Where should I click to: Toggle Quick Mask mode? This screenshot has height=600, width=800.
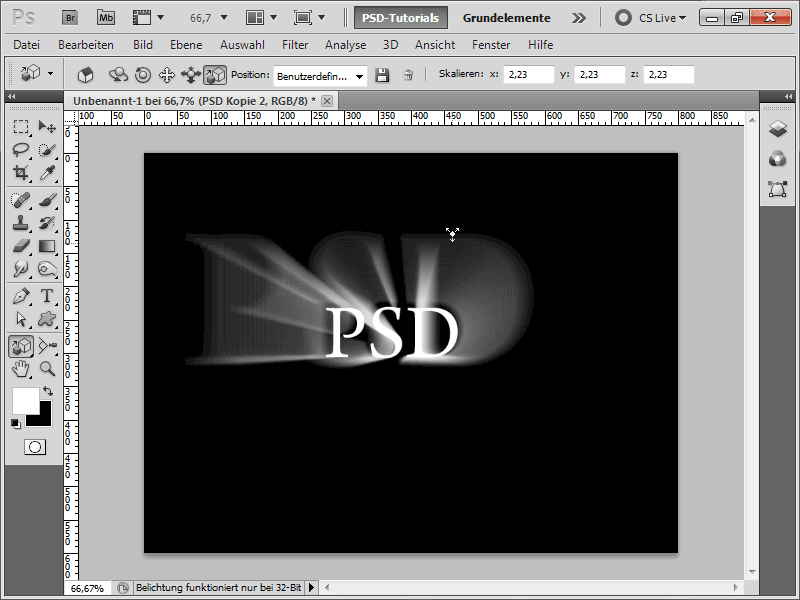(35, 447)
